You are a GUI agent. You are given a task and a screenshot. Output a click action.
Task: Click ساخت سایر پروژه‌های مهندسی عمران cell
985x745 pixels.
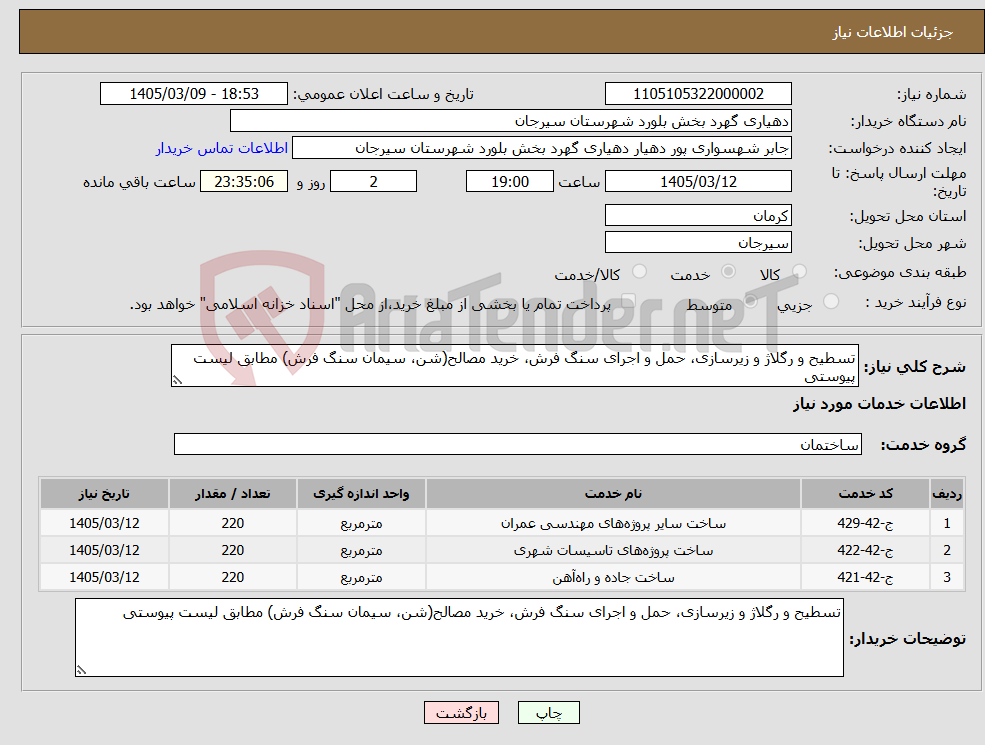click(613, 523)
